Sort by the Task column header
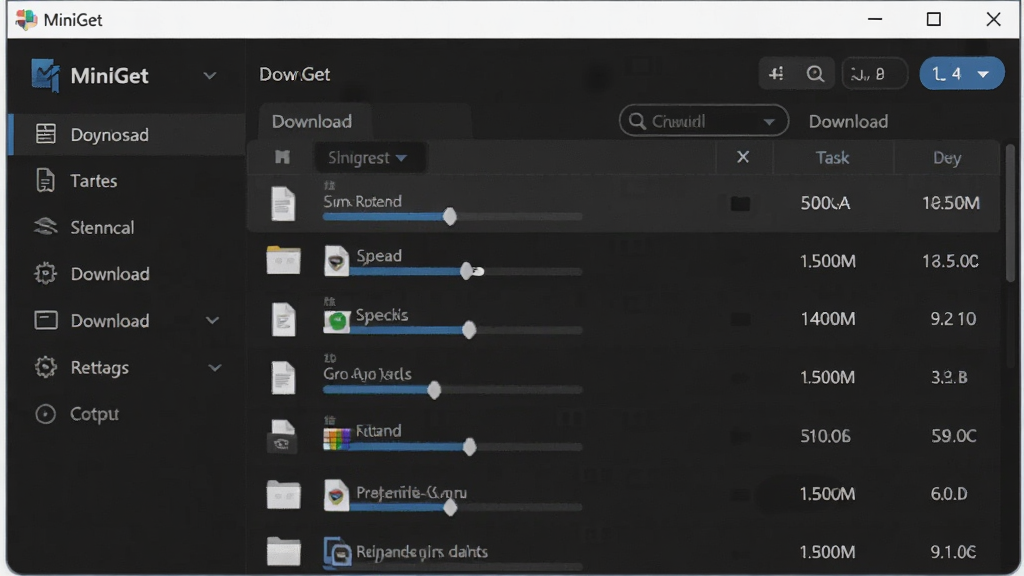1024x576 pixels. click(x=833, y=157)
